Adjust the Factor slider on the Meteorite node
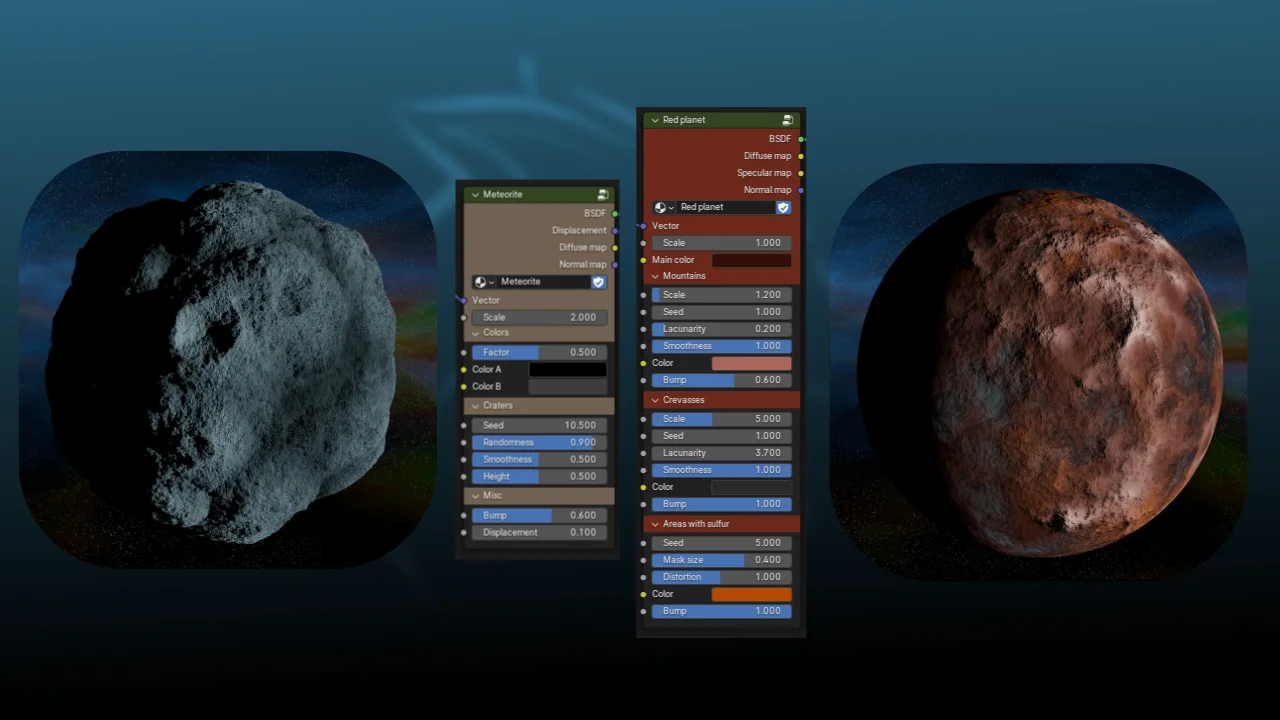This screenshot has height=720, width=1280. [x=538, y=352]
